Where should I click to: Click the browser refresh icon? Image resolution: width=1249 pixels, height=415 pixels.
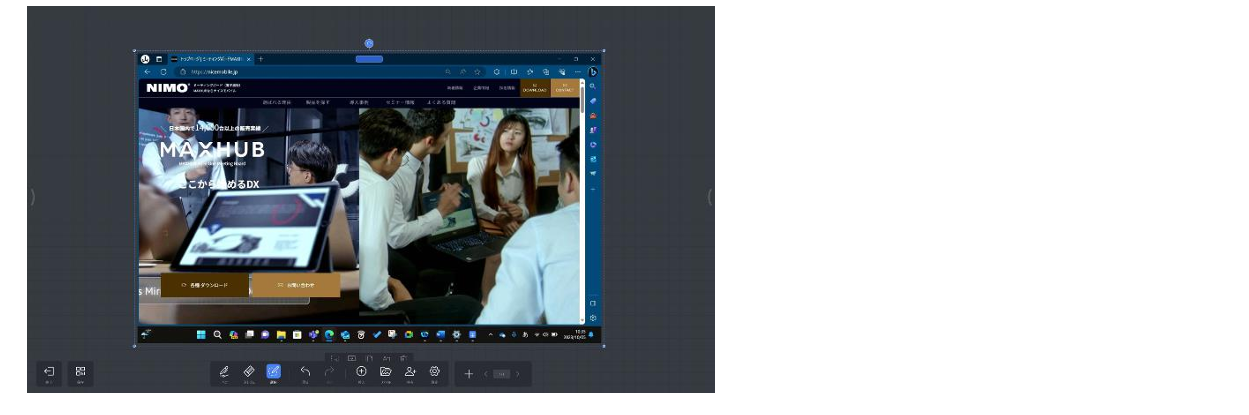point(163,72)
